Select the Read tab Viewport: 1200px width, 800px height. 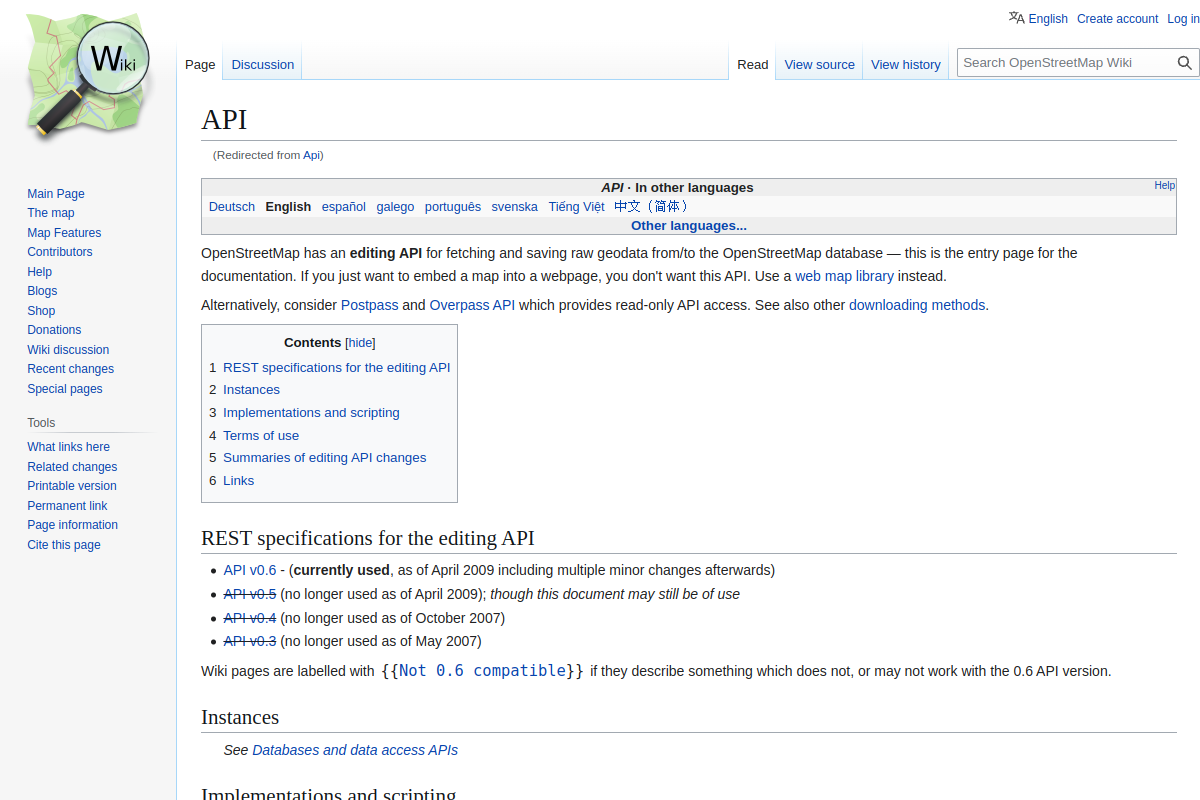[x=753, y=64]
